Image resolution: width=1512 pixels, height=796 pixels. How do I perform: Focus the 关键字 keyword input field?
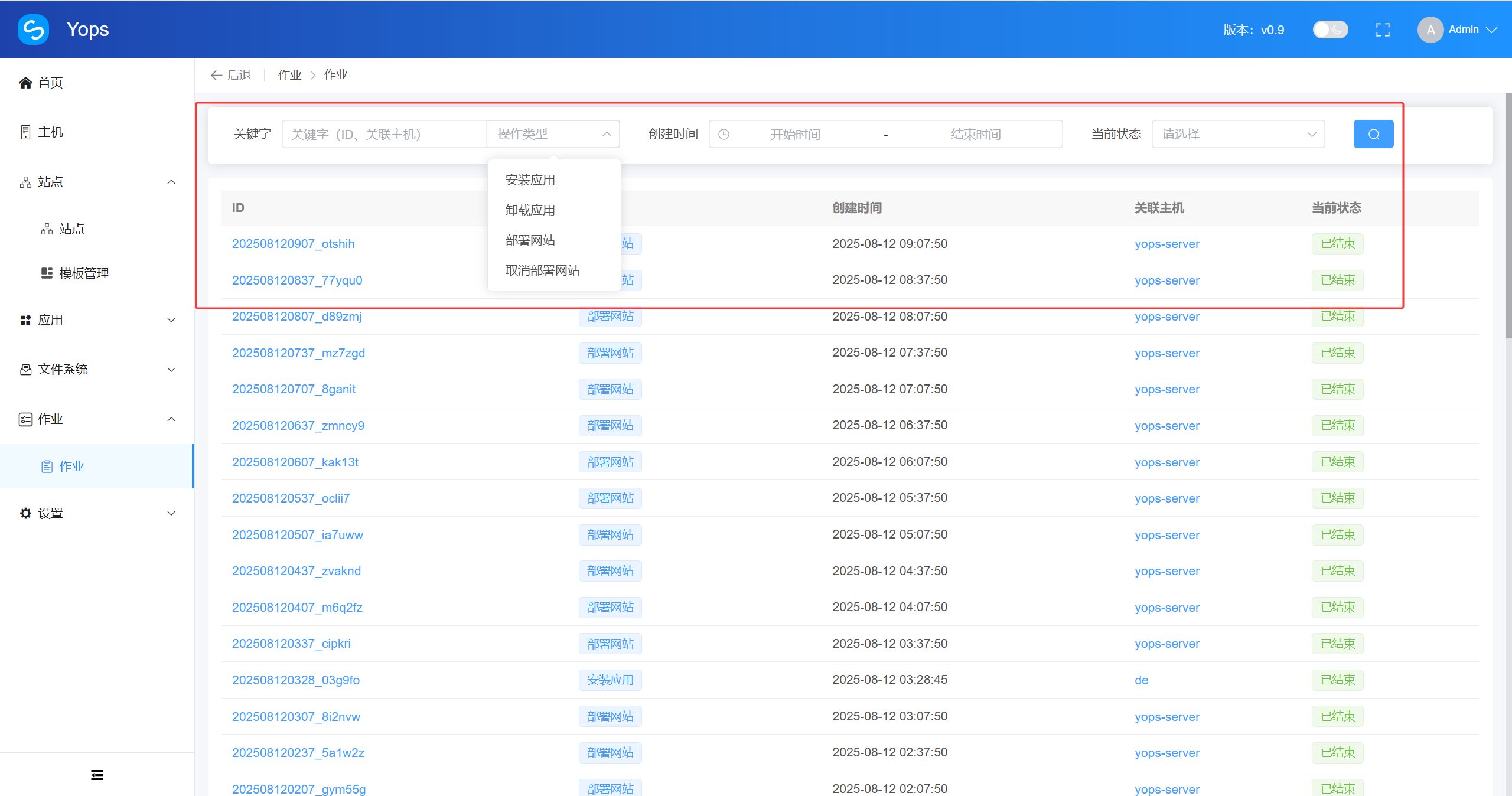[x=384, y=134]
